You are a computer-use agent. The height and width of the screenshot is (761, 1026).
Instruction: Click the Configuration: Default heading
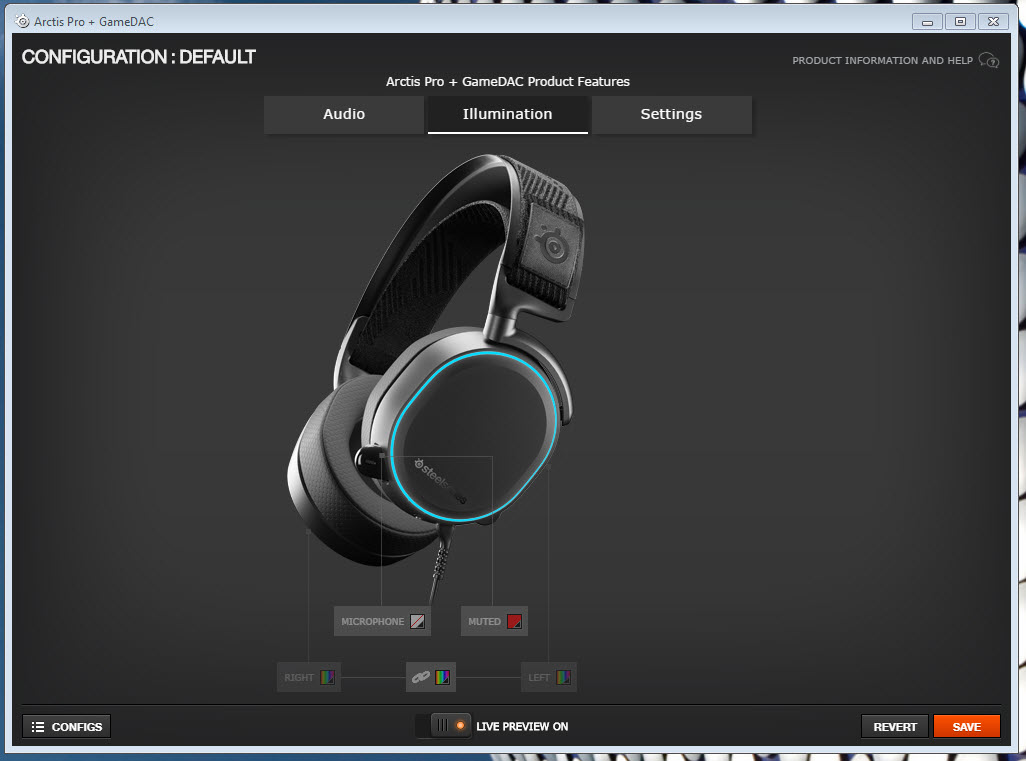click(139, 58)
